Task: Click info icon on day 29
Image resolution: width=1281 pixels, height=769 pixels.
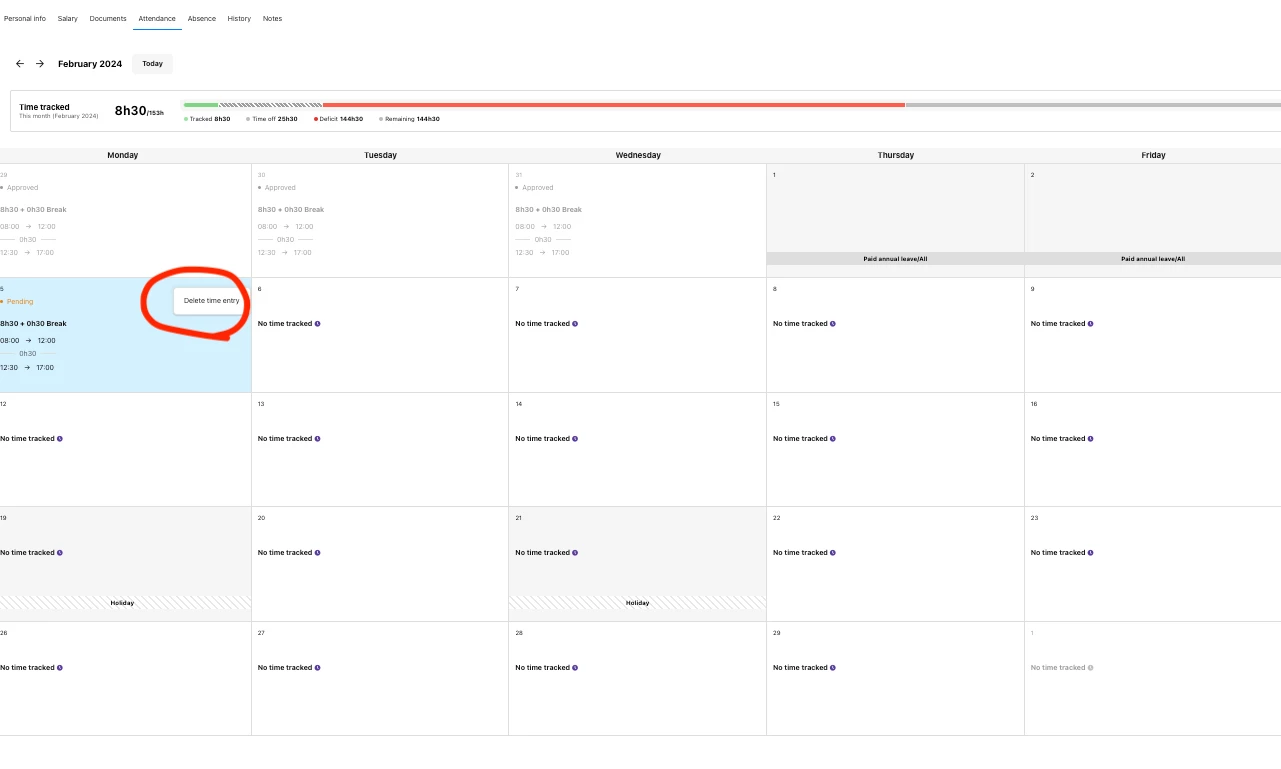Action: coord(833,668)
